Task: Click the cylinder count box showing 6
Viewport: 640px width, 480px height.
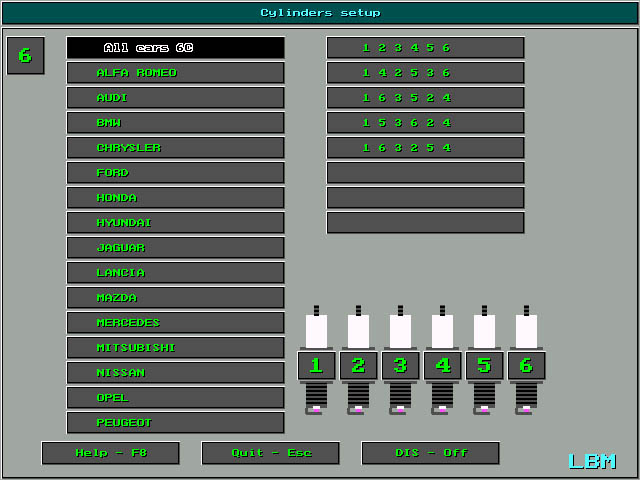Action: 25,56
